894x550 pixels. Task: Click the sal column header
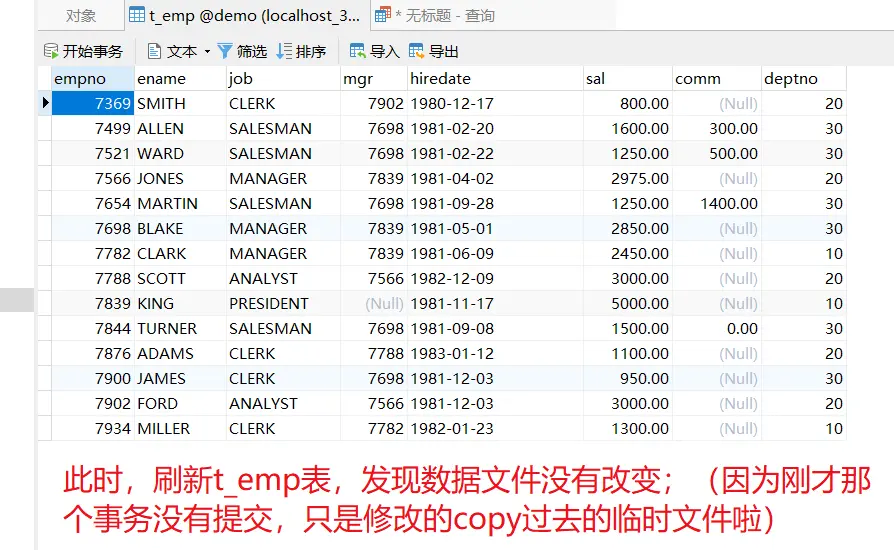click(628, 79)
